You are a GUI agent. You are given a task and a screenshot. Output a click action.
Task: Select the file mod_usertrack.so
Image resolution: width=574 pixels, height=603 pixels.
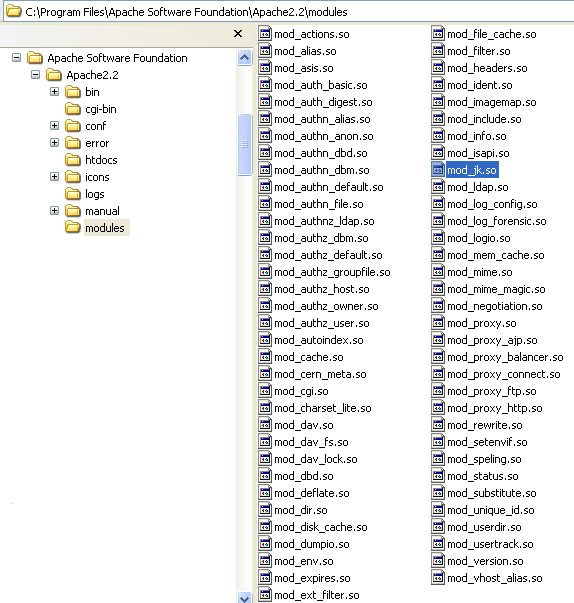pyautogui.click(x=490, y=544)
